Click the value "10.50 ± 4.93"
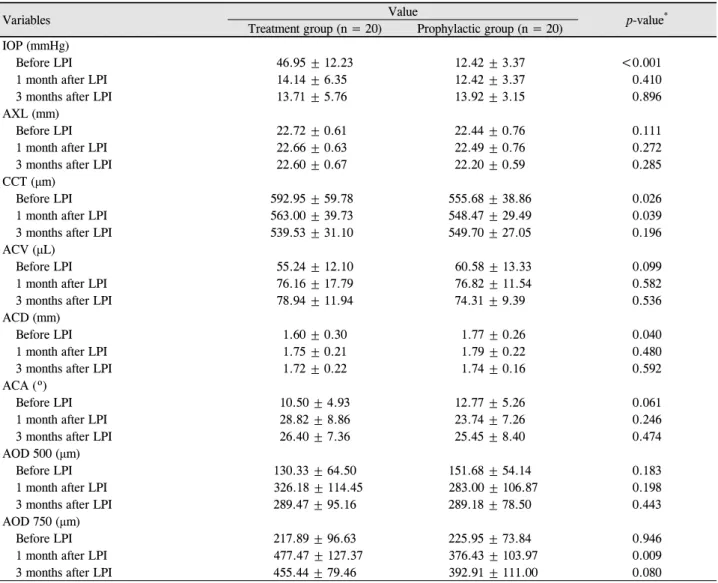This screenshot has height=583, width=718. (x=315, y=403)
